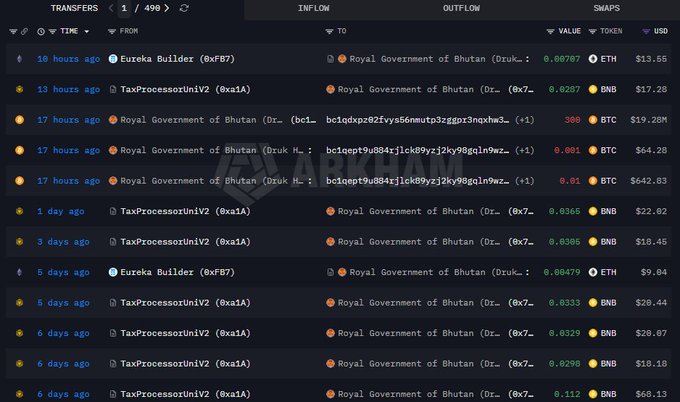The image size is (680, 402).
Task: Click the Bitcoin chain icon in the 300 BTC row
Action: pyautogui.click(x=19, y=120)
